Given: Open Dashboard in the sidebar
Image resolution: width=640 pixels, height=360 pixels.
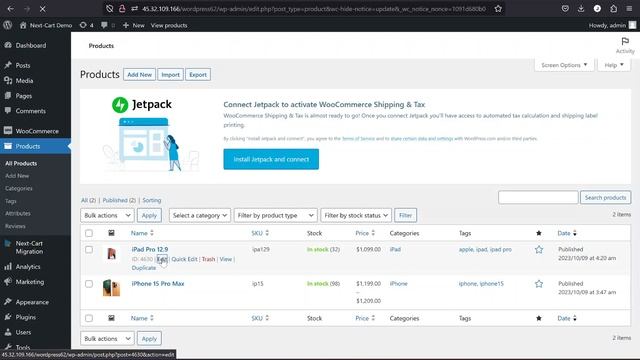Looking at the screenshot, I should tap(31, 45).
